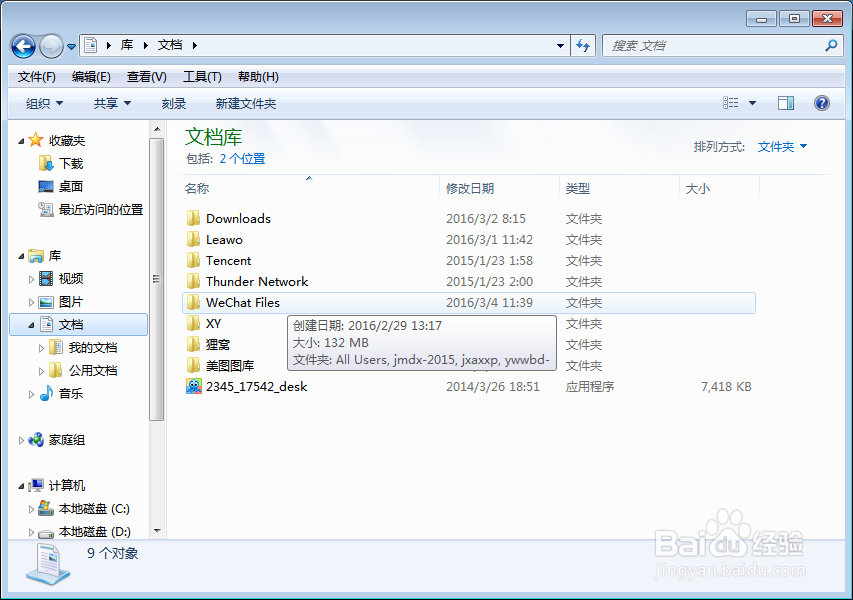Select the Tencent folder icon
Screen dimensions: 853x600
click(x=193, y=261)
